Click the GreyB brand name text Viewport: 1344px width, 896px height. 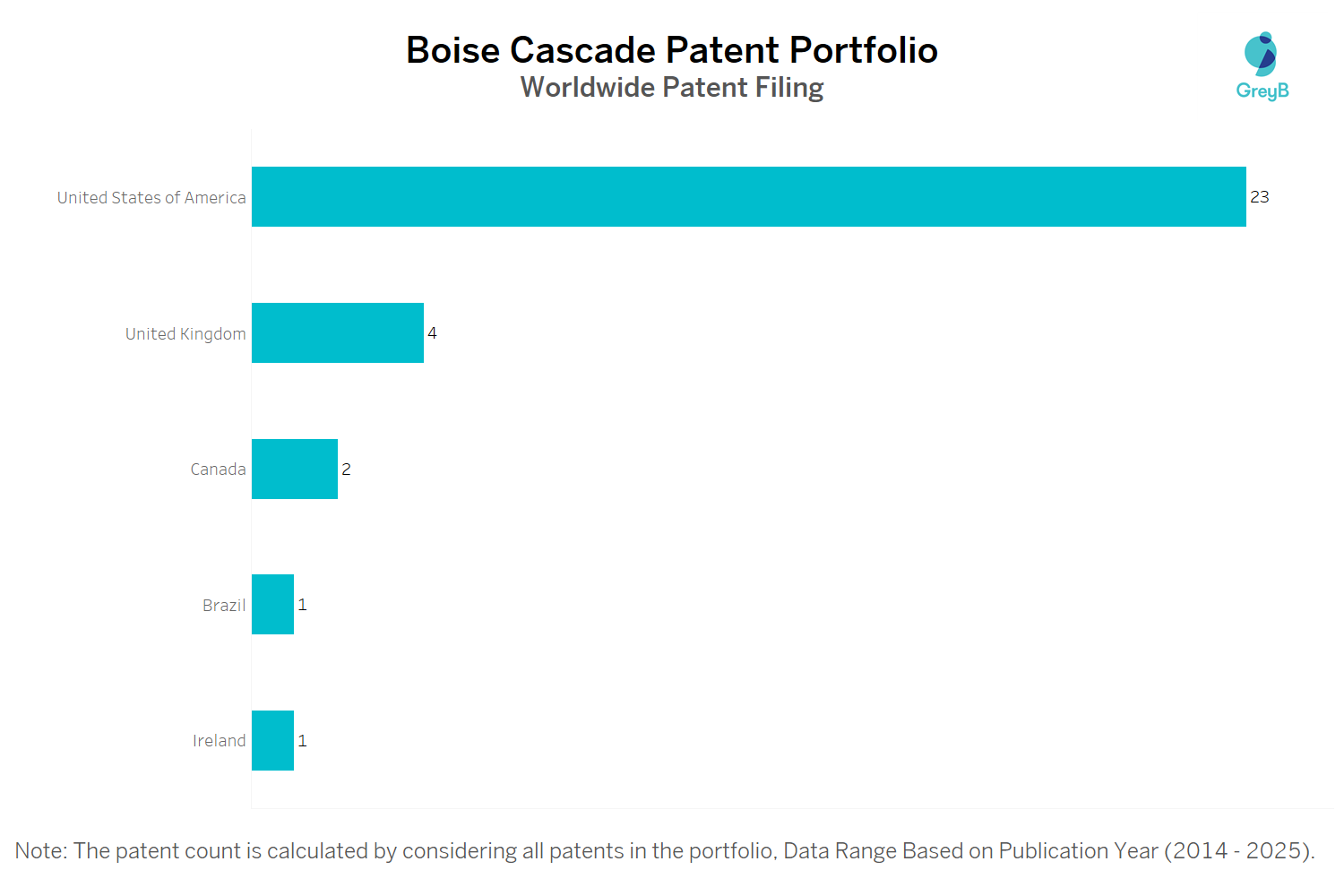[1262, 90]
